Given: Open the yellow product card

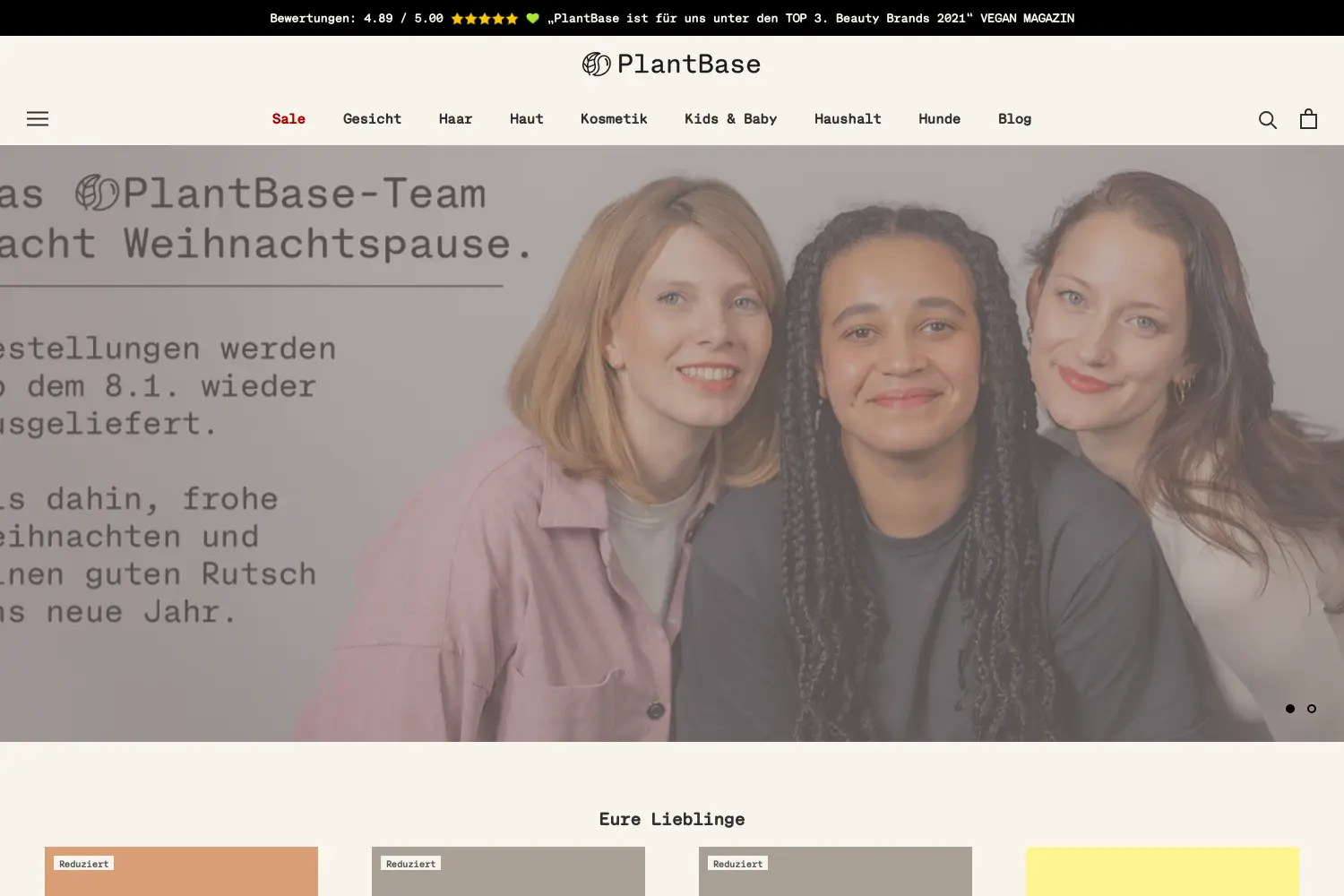Looking at the screenshot, I should pos(1162,871).
